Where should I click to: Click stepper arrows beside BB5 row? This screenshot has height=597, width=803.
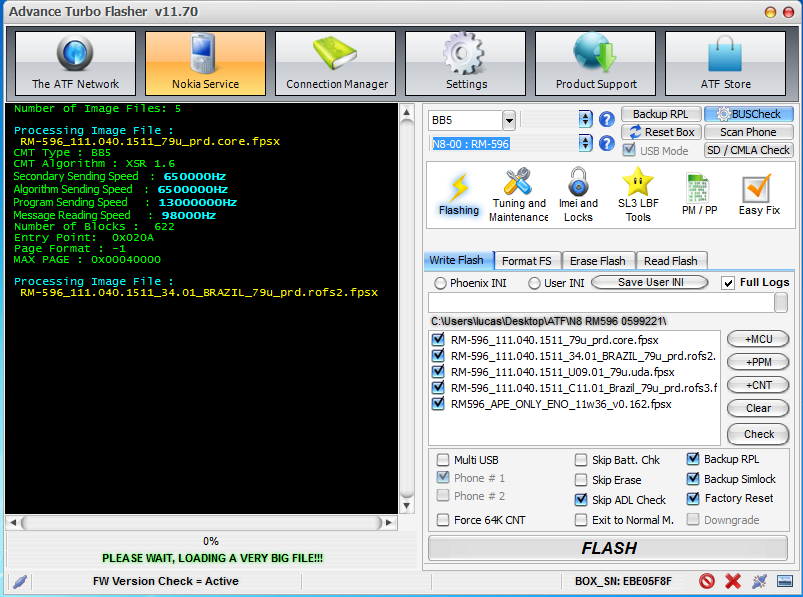(x=585, y=120)
